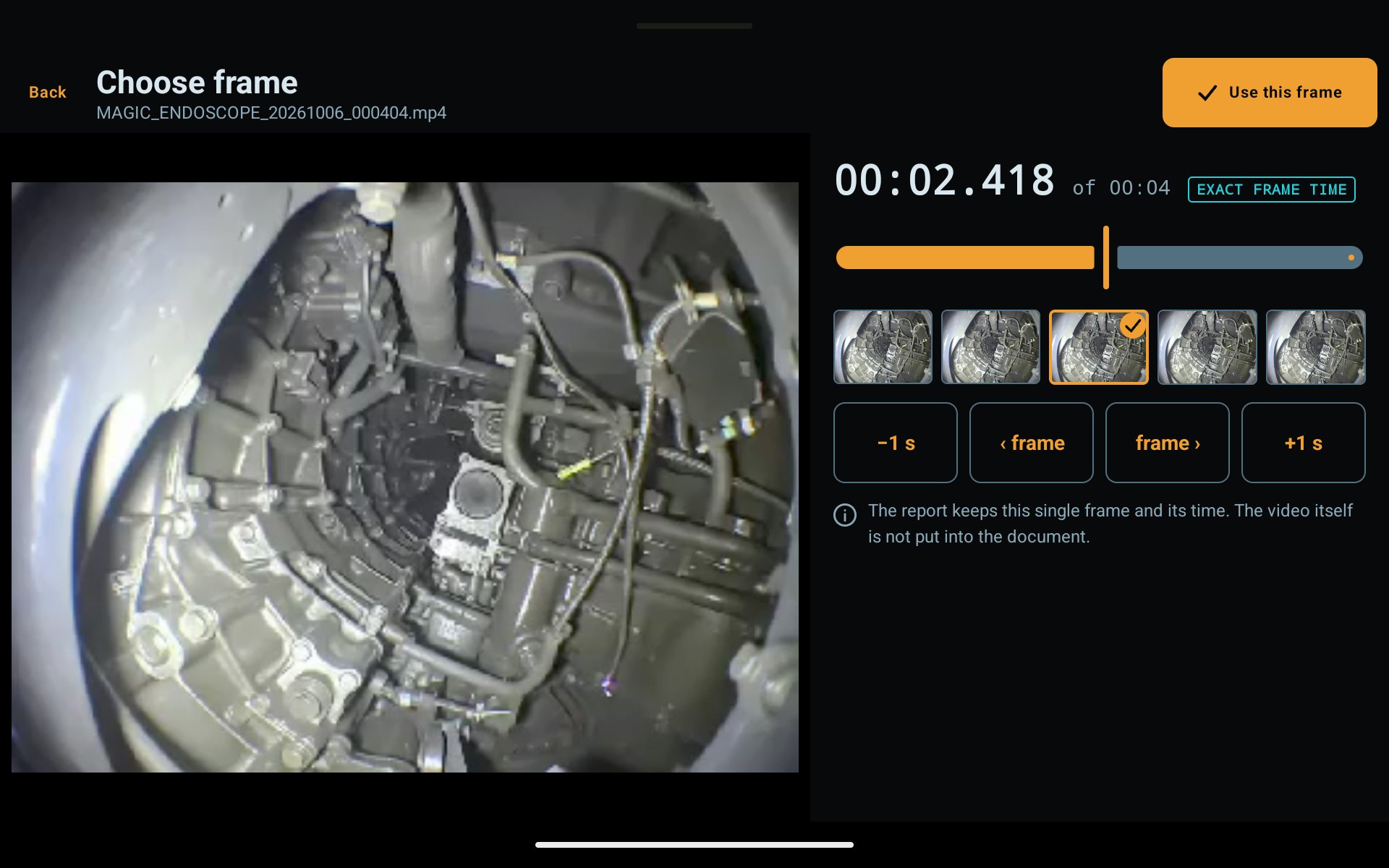Click the played orange portion of the timeline
This screenshot has width=1389, height=868.
pos(965,258)
